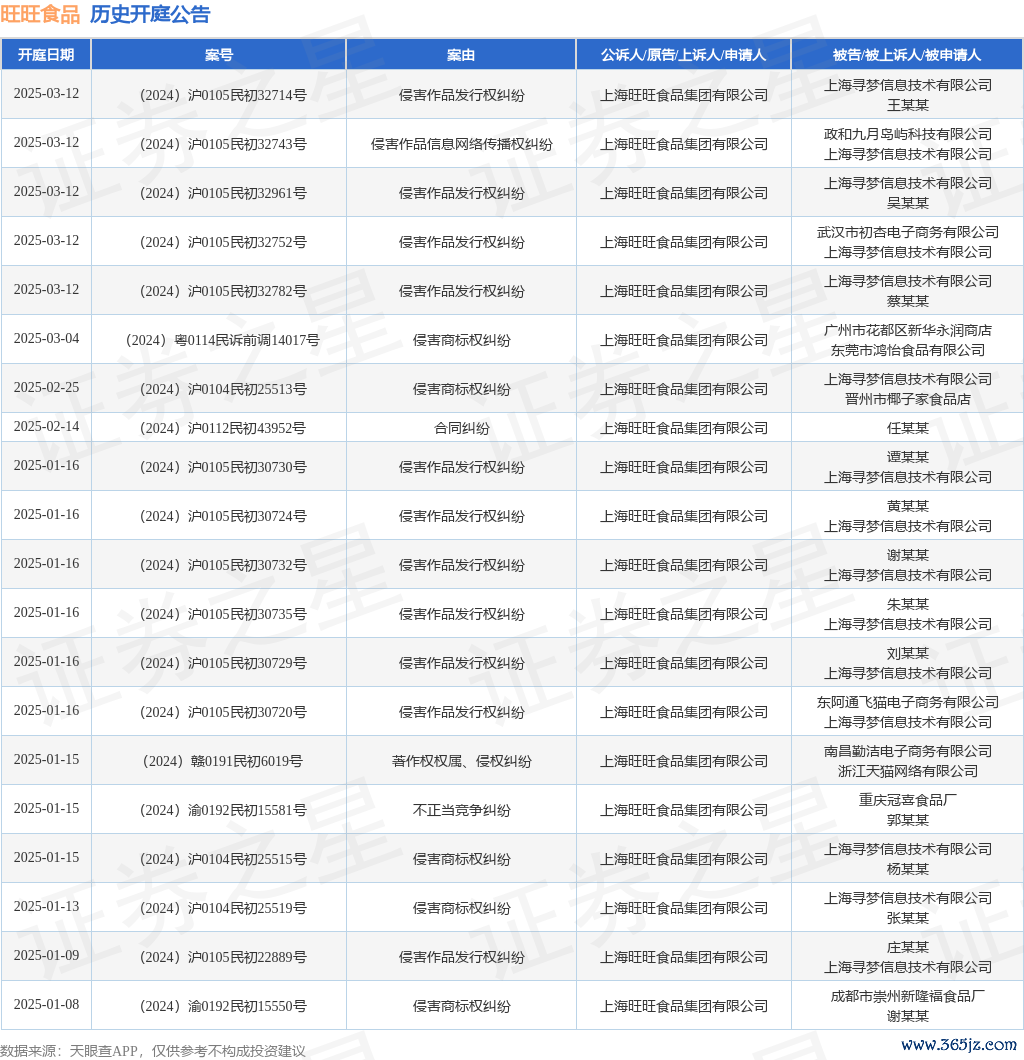
Task: Select the 开庭日期 column header
Action: point(46,55)
